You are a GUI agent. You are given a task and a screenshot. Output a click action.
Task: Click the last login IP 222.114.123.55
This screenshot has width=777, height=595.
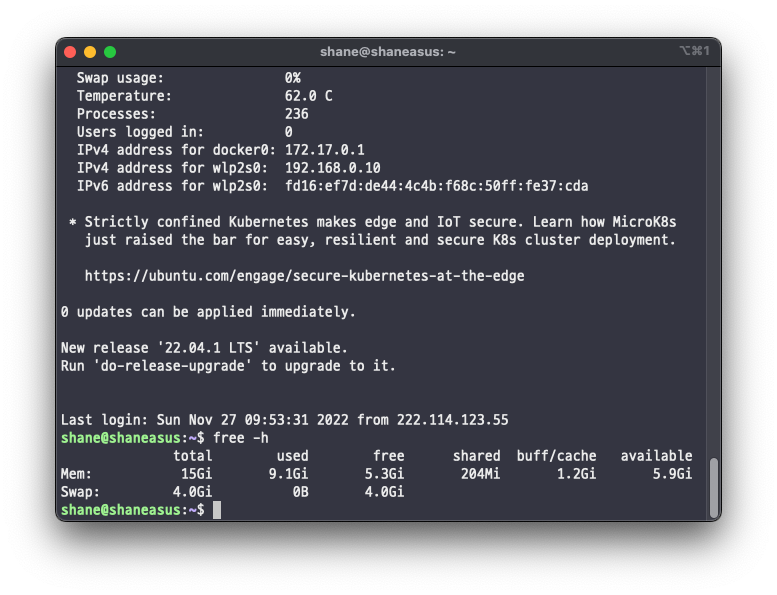452,420
